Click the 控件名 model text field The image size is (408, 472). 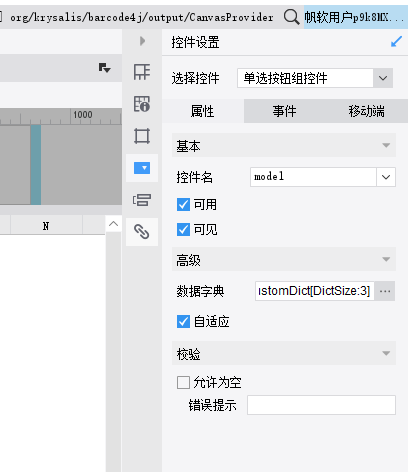pos(313,177)
